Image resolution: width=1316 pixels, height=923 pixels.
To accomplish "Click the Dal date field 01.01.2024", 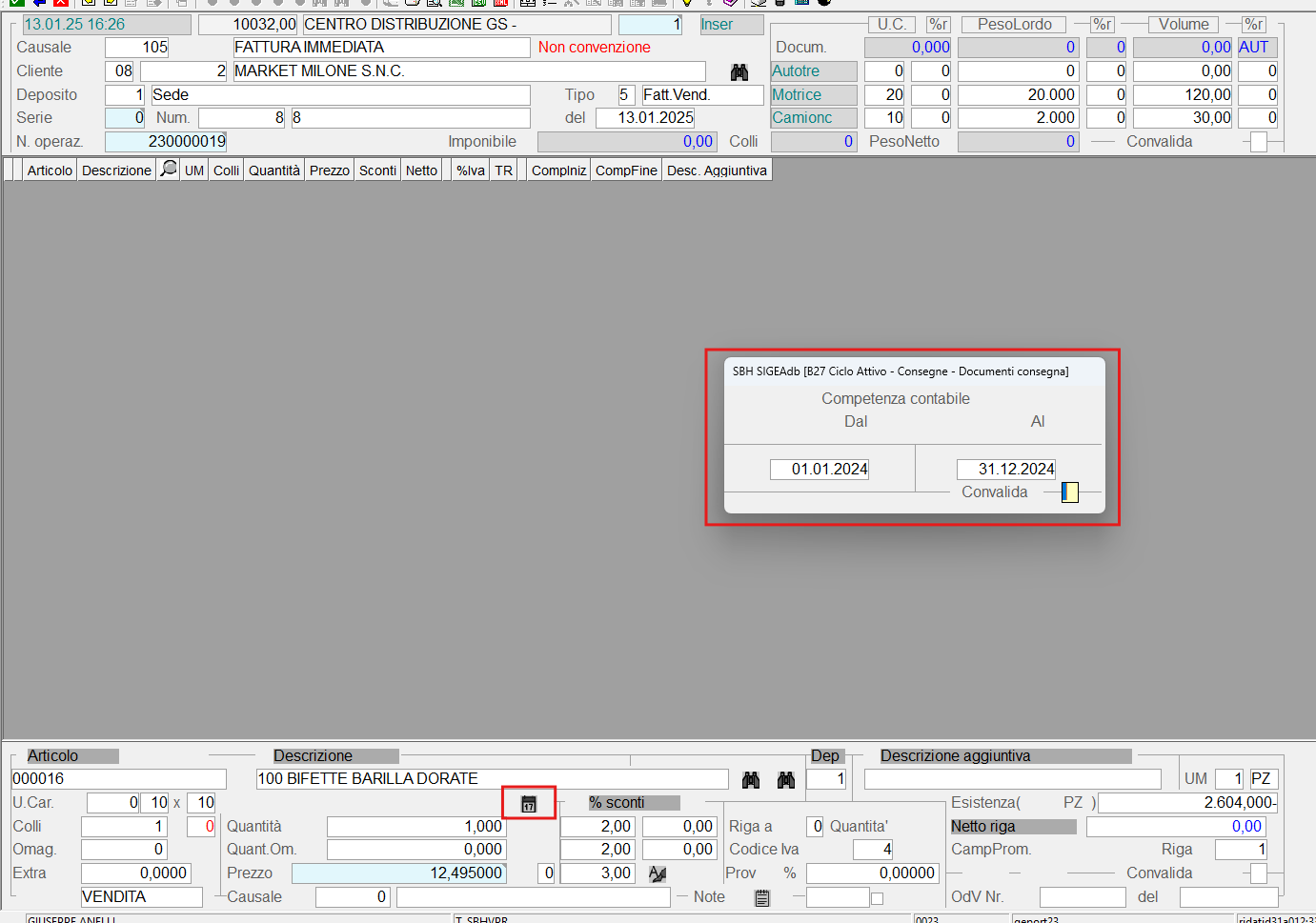I will coord(820,470).
